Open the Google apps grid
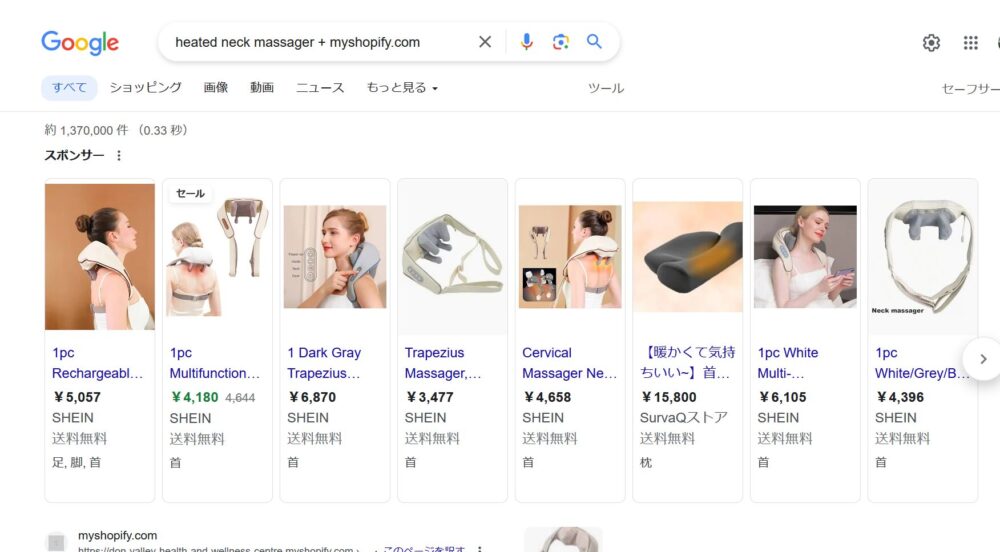1000x552 pixels. (x=970, y=42)
